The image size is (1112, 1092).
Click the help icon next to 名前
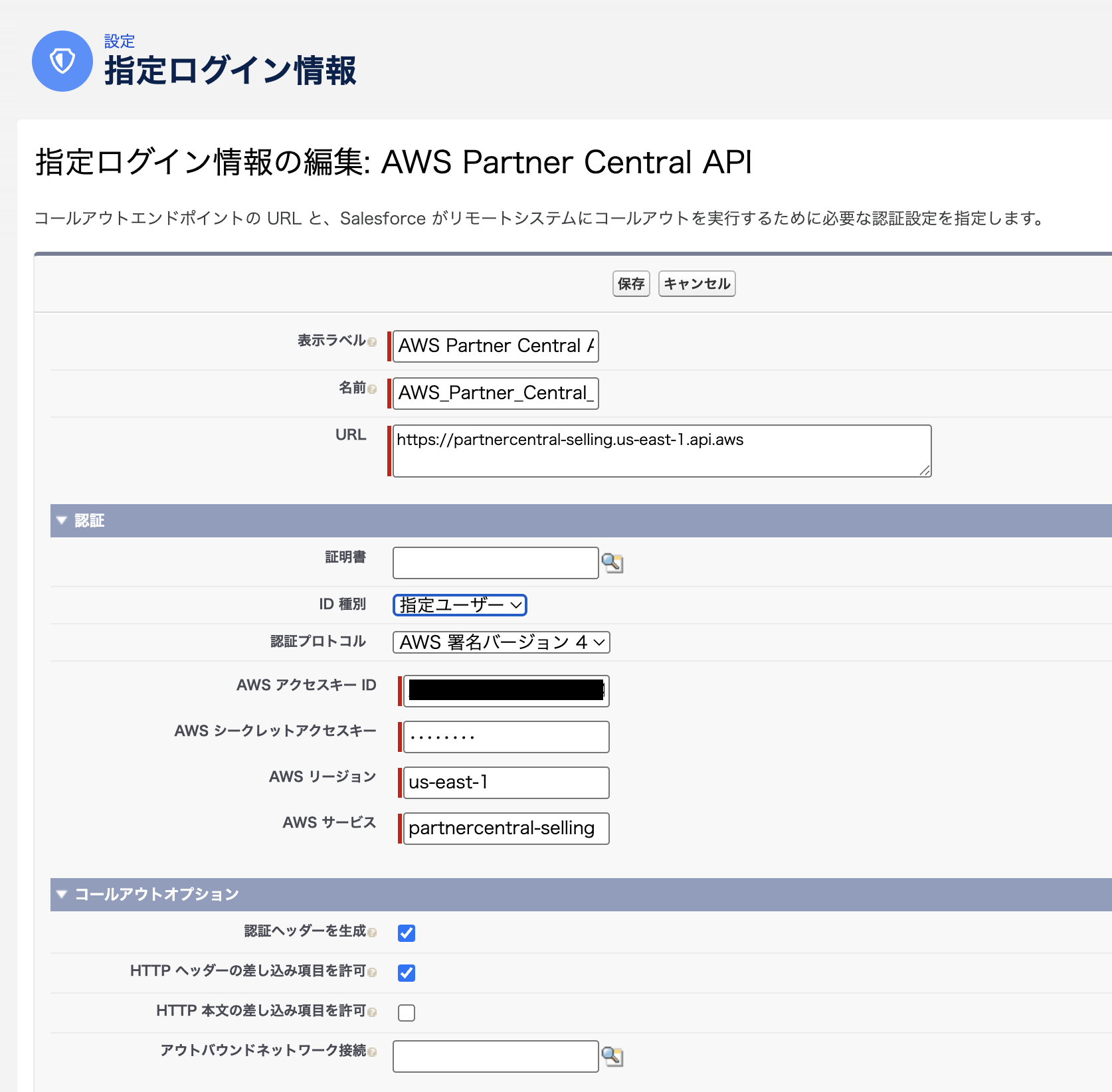pos(372,389)
